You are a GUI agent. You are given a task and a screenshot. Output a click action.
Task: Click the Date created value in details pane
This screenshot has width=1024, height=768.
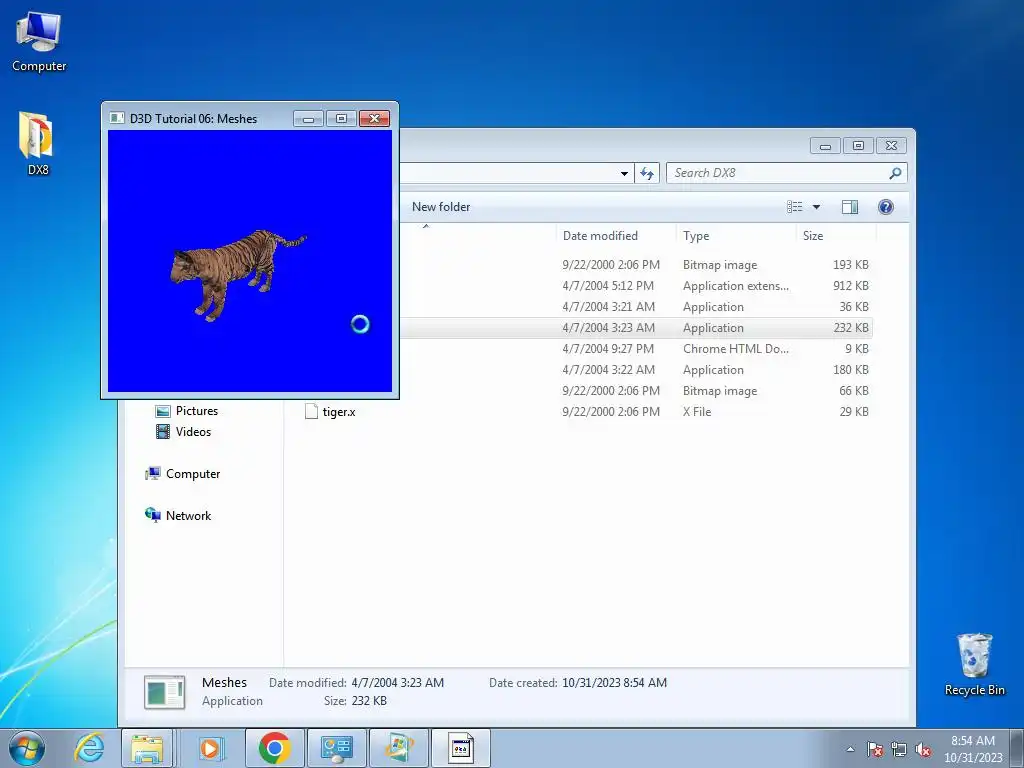pyautogui.click(x=615, y=683)
